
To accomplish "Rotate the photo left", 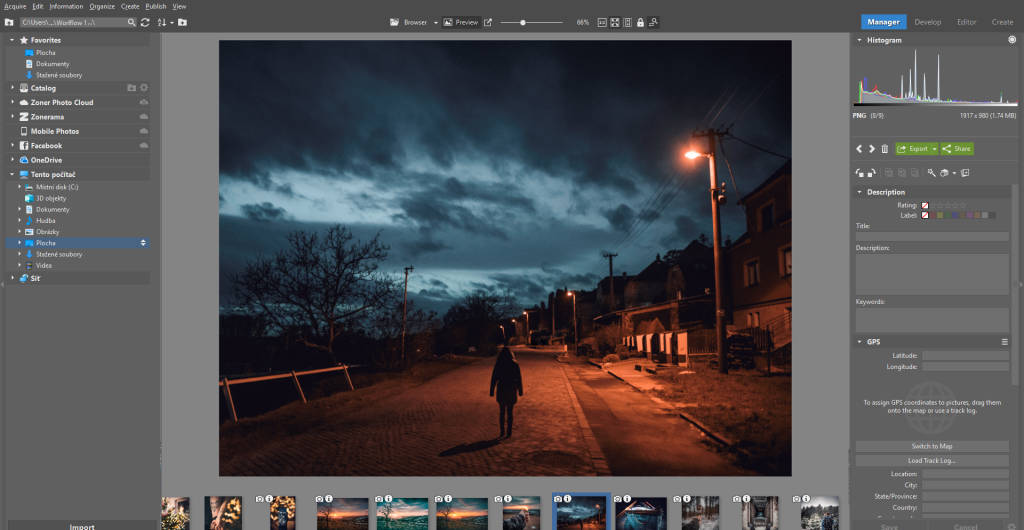I will pyautogui.click(x=859, y=173).
